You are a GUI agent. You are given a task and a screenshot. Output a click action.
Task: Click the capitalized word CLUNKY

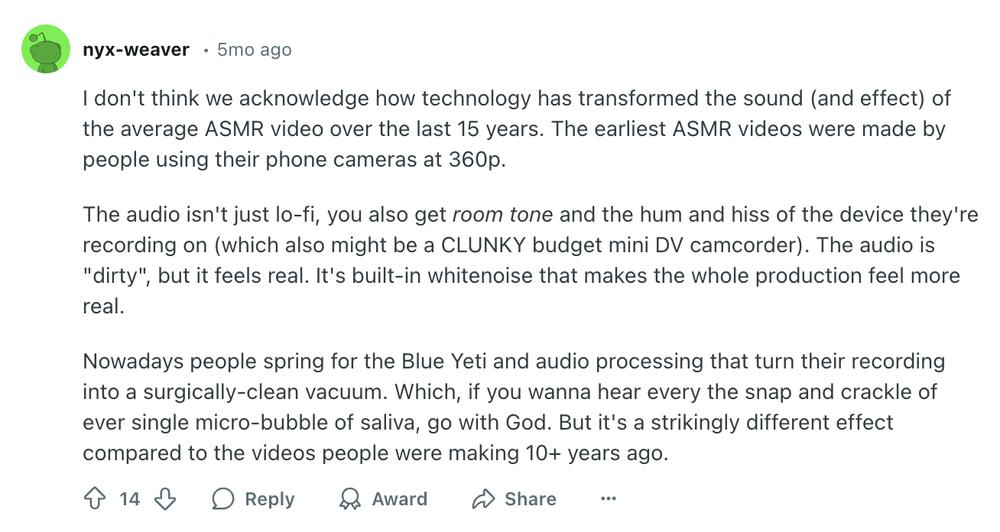point(483,245)
